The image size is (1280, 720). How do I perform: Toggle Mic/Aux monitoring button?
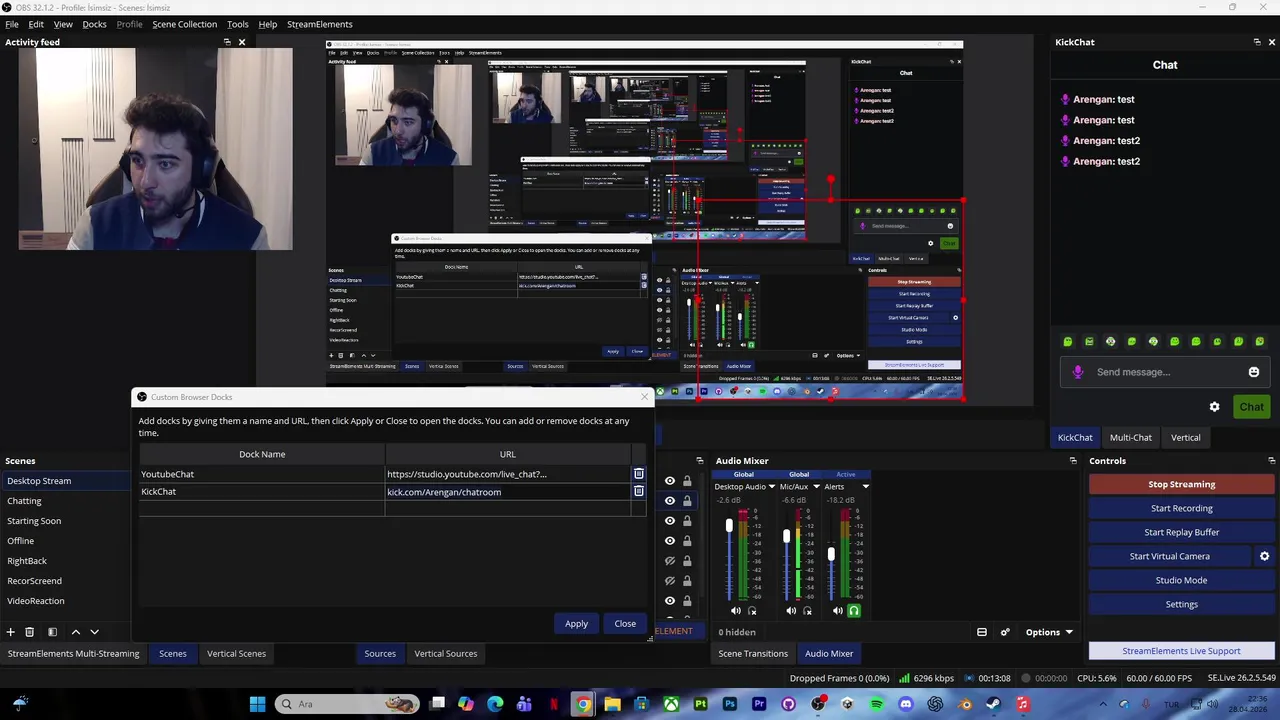click(x=808, y=611)
